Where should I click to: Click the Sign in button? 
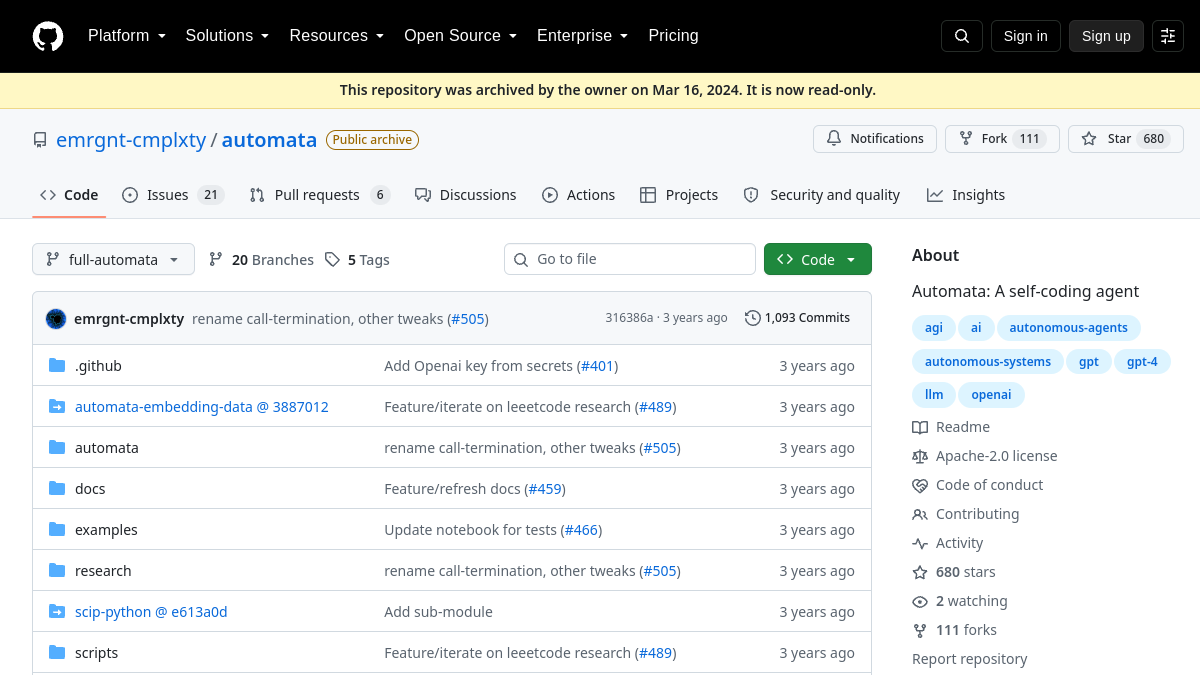pos(1026,36)
